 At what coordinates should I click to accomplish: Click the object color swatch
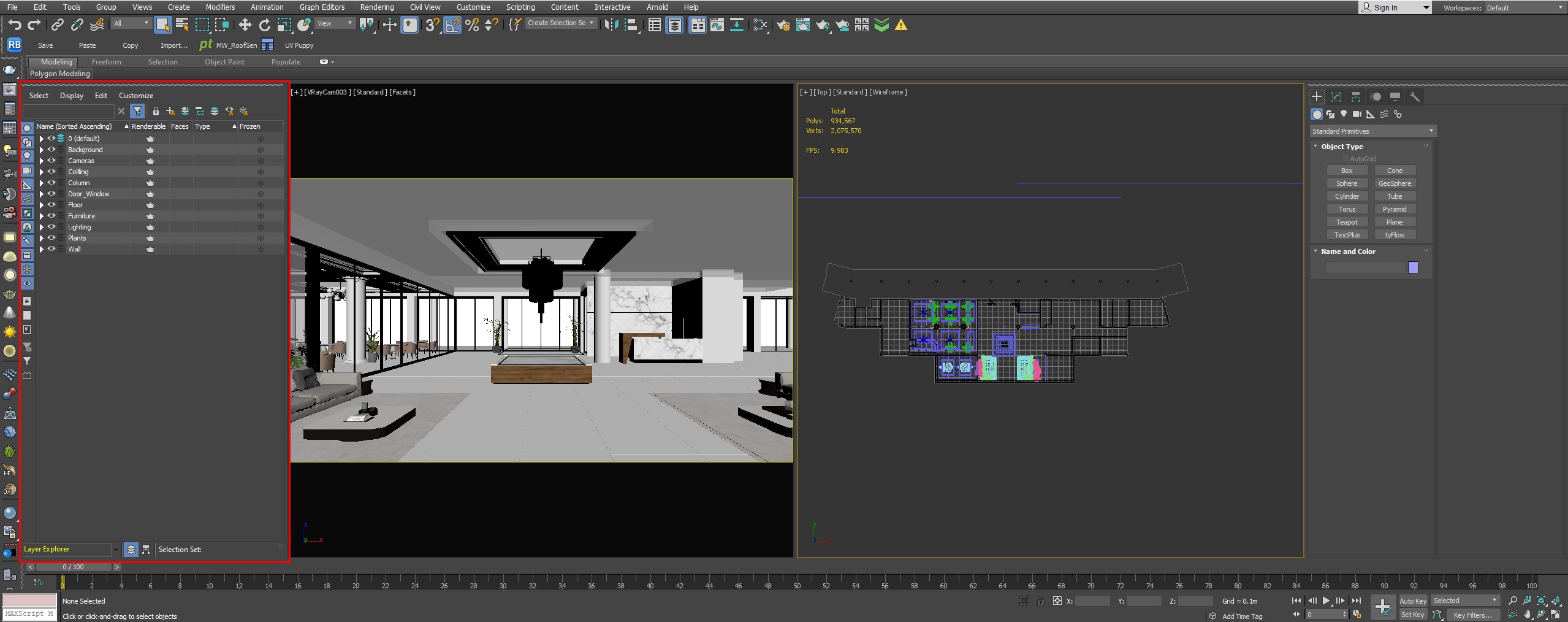tap(1413, 267)
